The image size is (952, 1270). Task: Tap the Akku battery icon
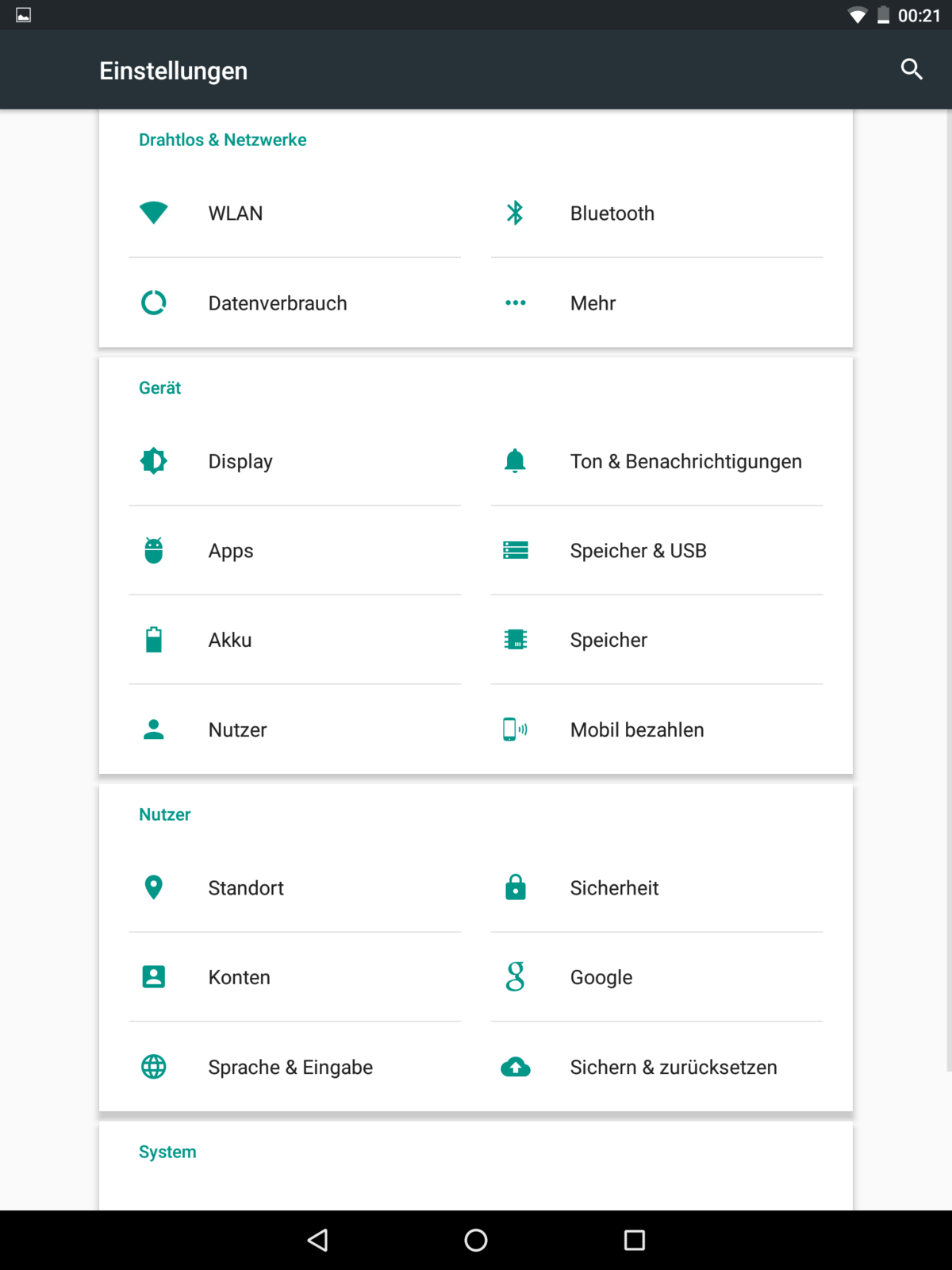point(154,640)
